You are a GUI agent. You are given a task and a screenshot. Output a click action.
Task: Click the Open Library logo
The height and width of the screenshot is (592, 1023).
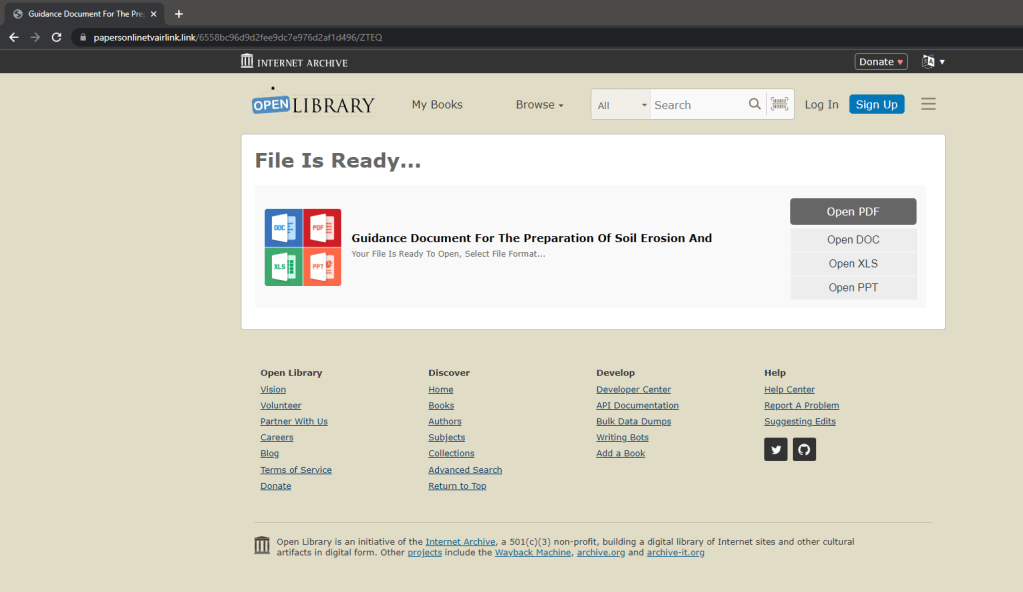313,104
